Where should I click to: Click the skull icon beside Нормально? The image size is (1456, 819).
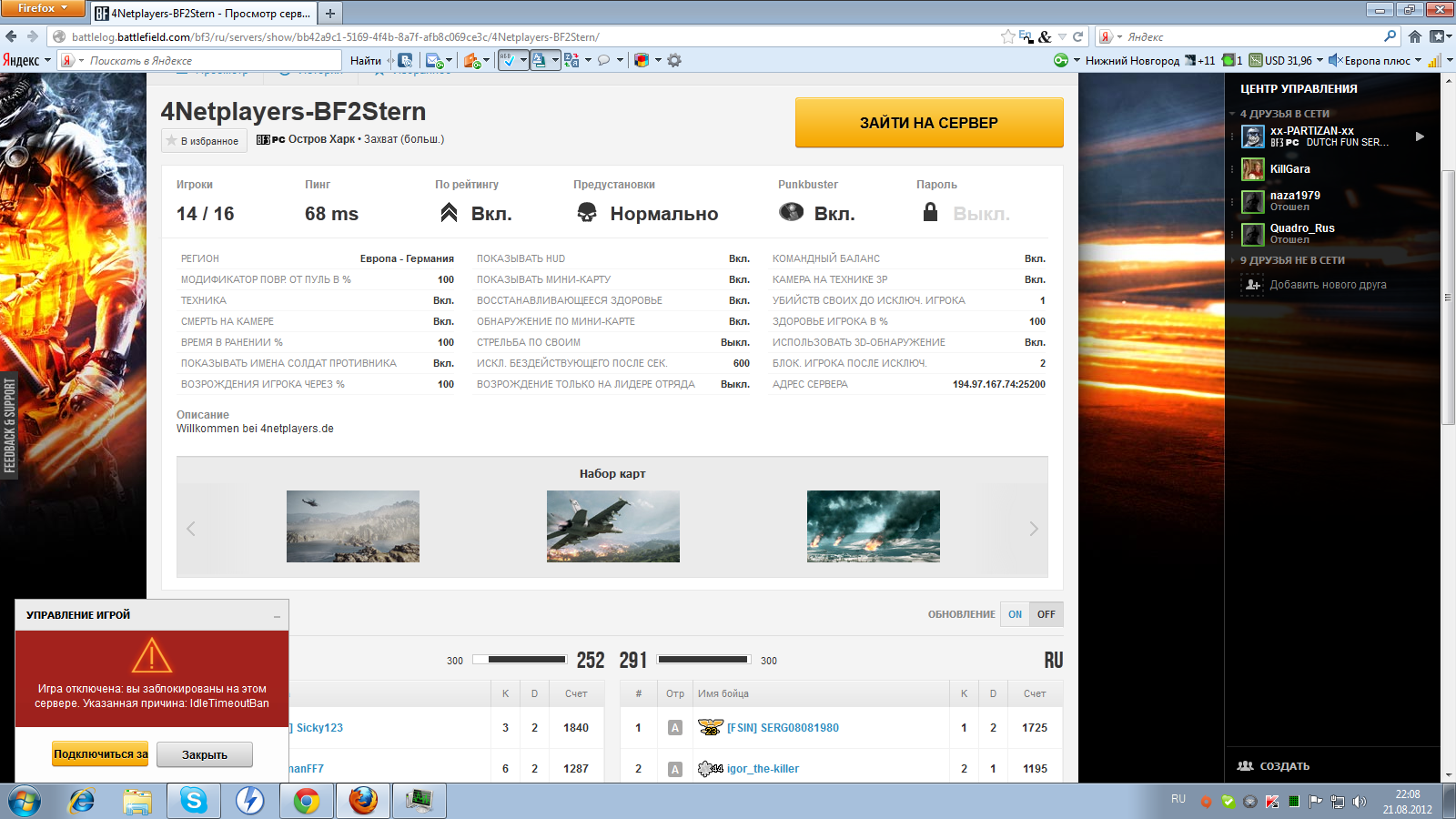pos(587,212)
